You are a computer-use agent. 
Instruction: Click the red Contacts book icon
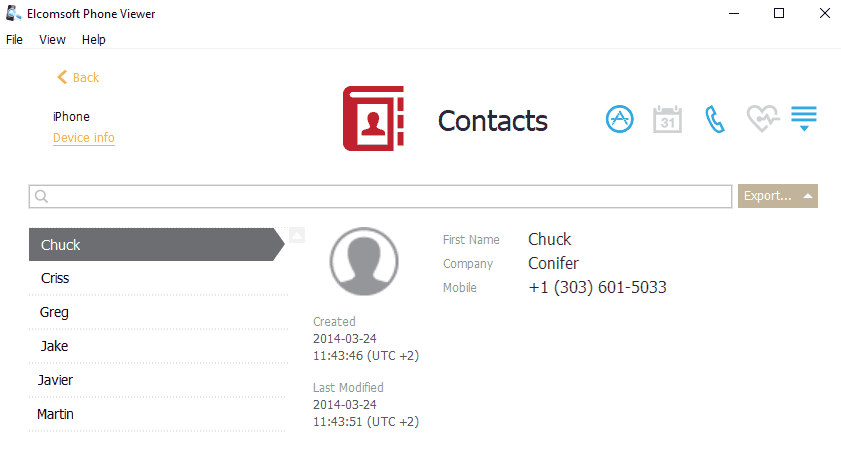tap(373, 120)
